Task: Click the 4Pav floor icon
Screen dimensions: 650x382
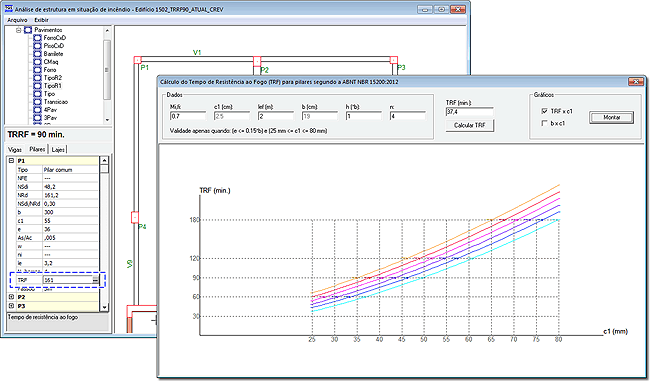Action: pyautogui.click(x=37, y=110)
